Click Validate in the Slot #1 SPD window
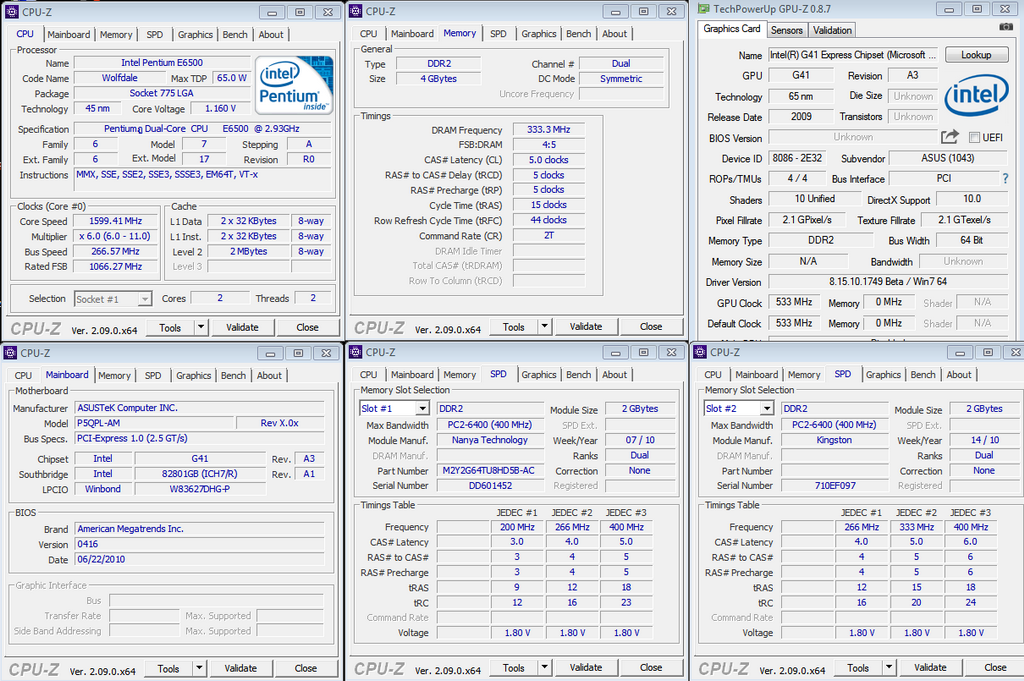The image size is (1024, 681). tap(586, 667)
